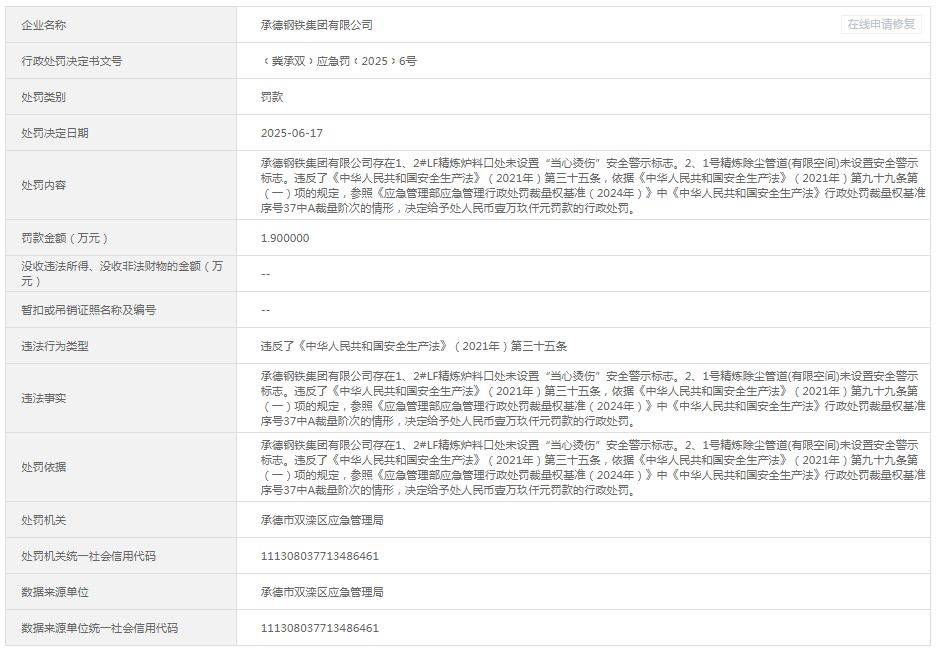Select the 罚款金额（万元） label
Viewport: 937px width, 650px height.
[x=65, y=238]
